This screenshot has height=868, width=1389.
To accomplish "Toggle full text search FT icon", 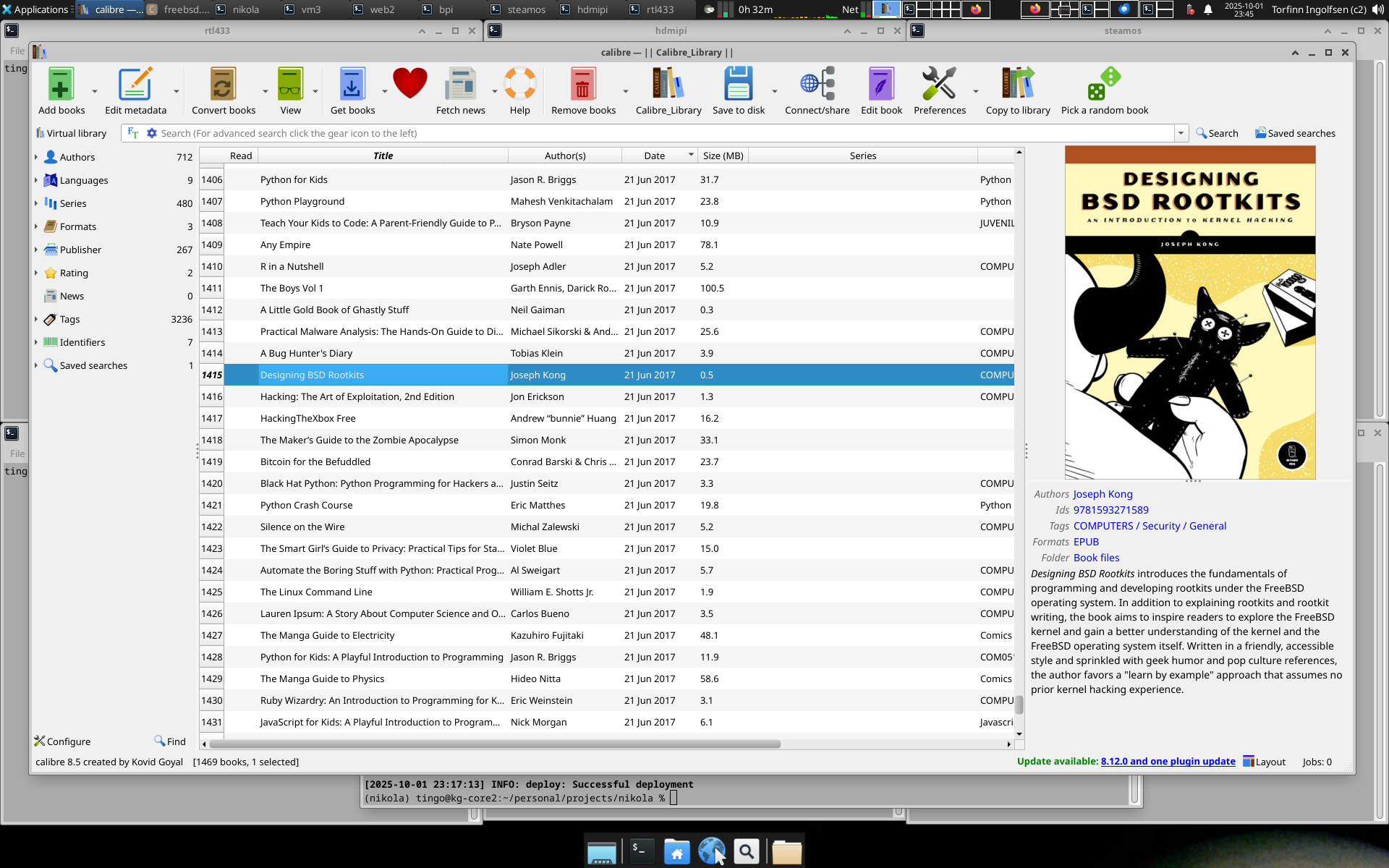I will click(x=133, y=133).
